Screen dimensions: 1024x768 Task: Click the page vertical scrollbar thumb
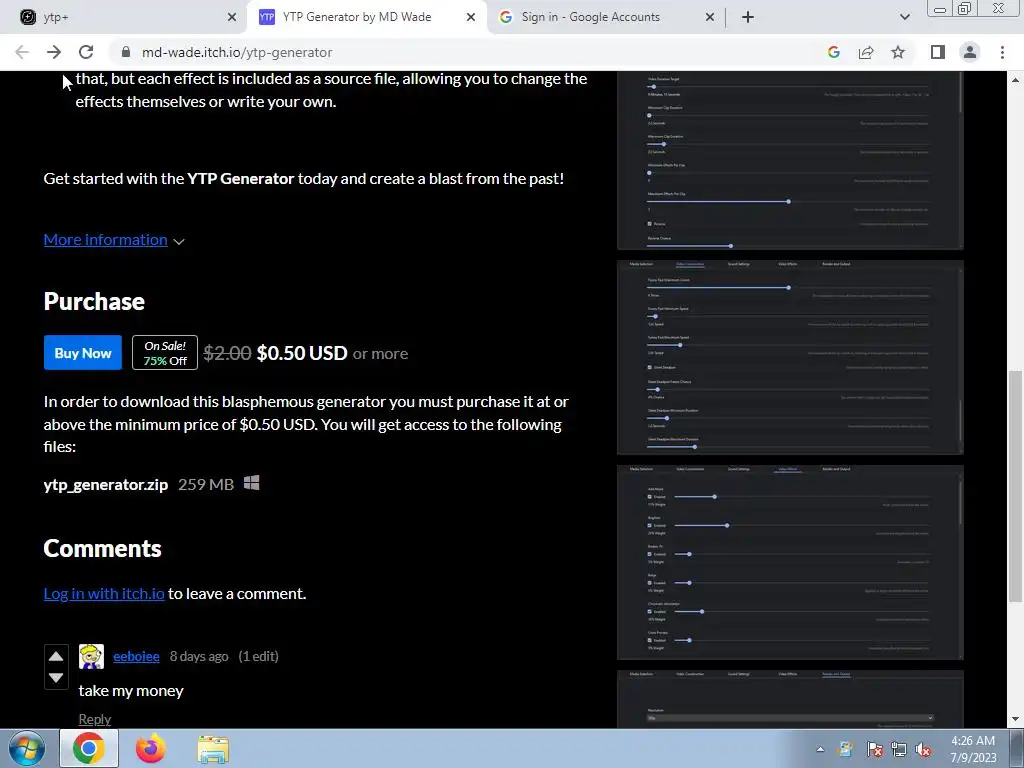[1015, 485]
